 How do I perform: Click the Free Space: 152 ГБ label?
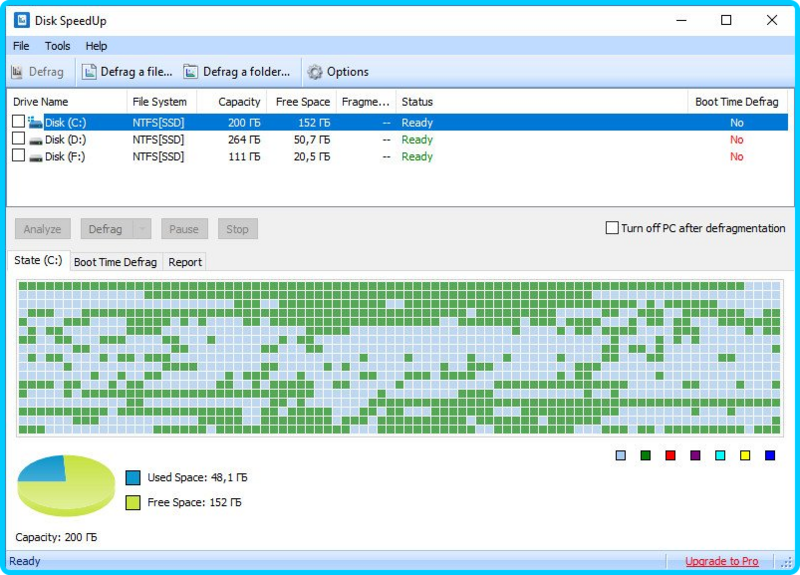(194, 503)
